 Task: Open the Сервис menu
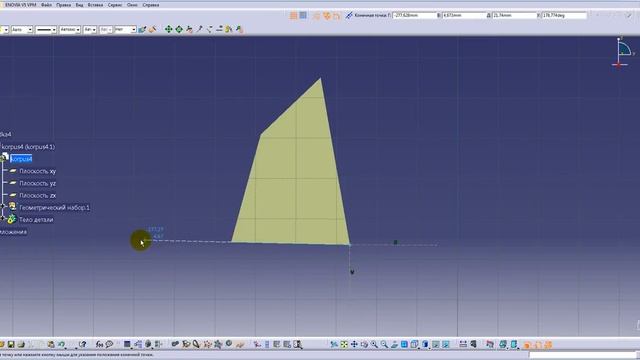coord(115,5)
